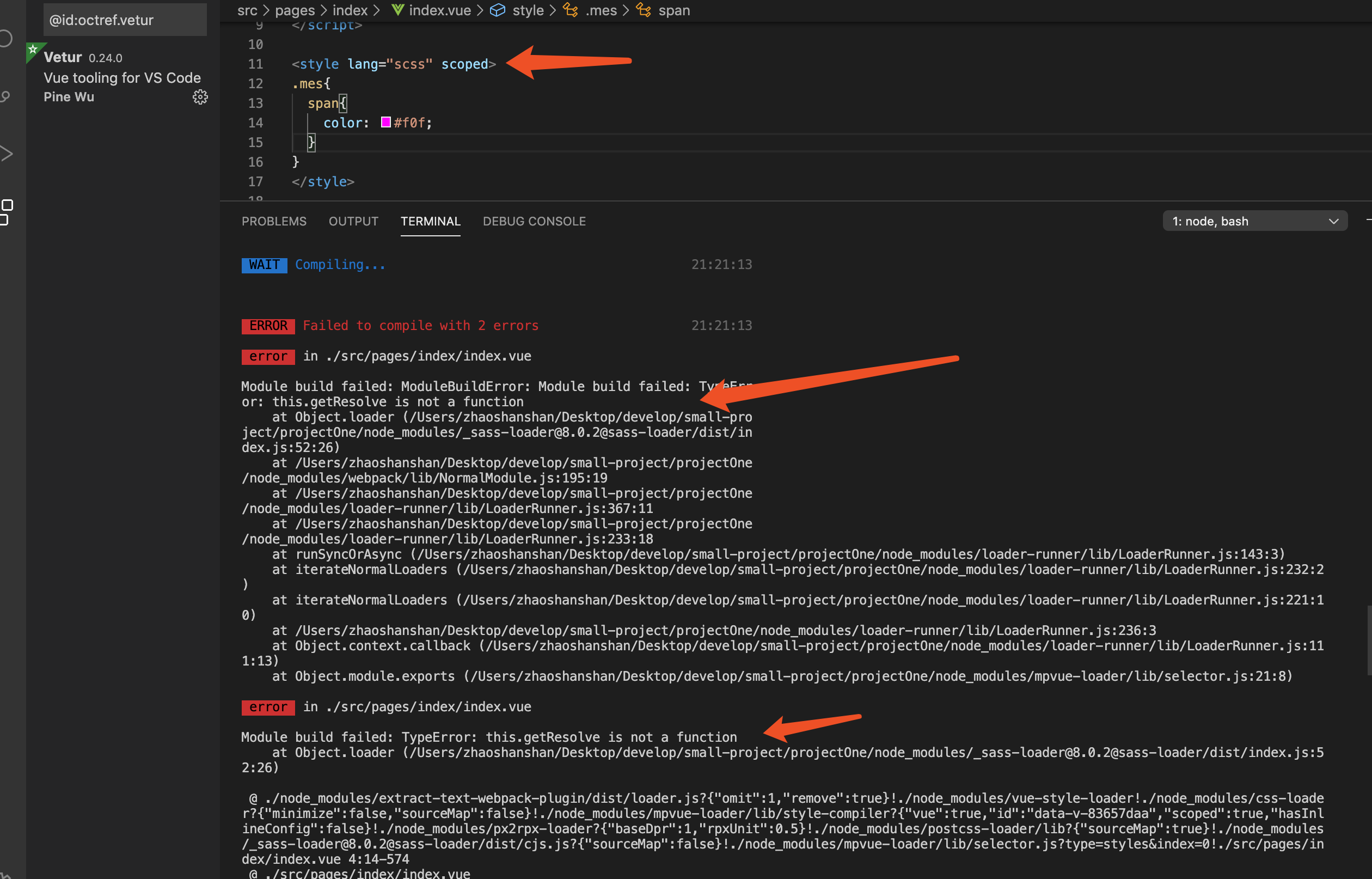Click the Vue icon before index.vue breadcrumb
Screen dimensions: 1372x879
(x=397, y=10)
